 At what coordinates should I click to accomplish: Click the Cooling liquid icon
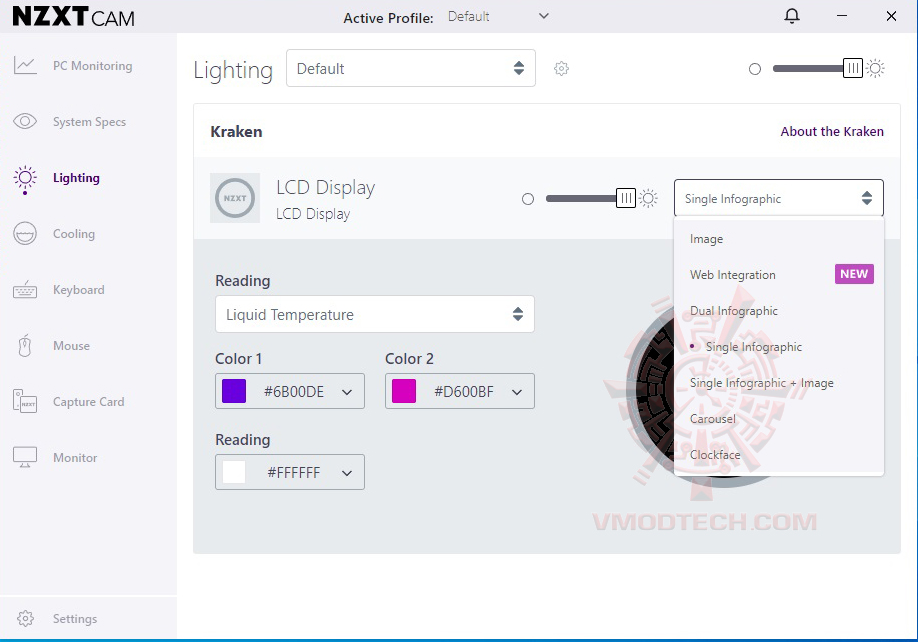tap(25, 234)
